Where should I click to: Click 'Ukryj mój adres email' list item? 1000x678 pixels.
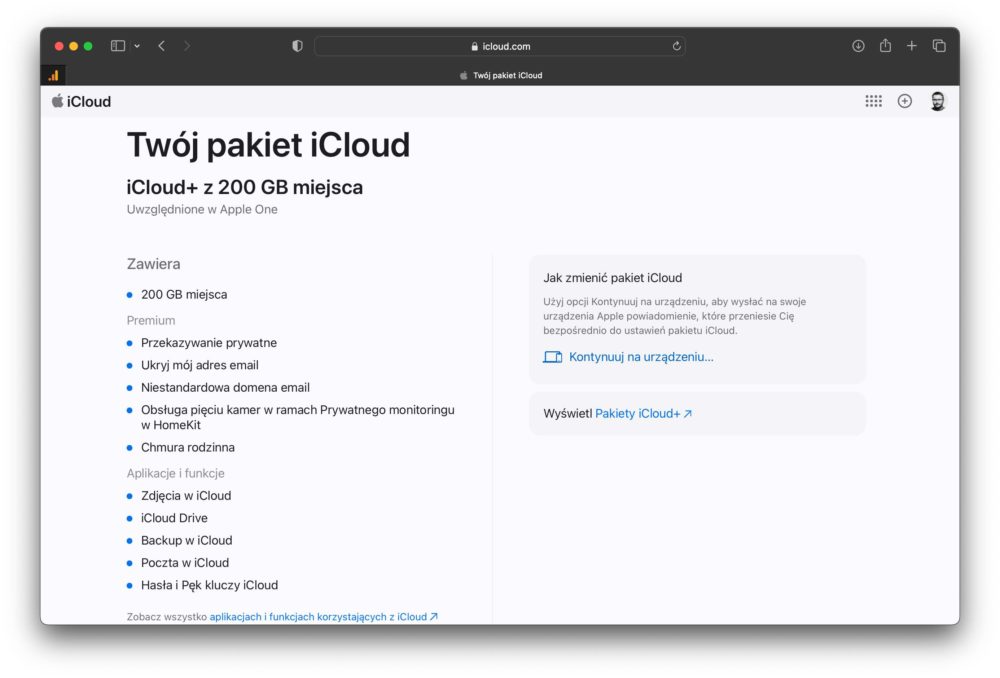(x=200, y=365)
